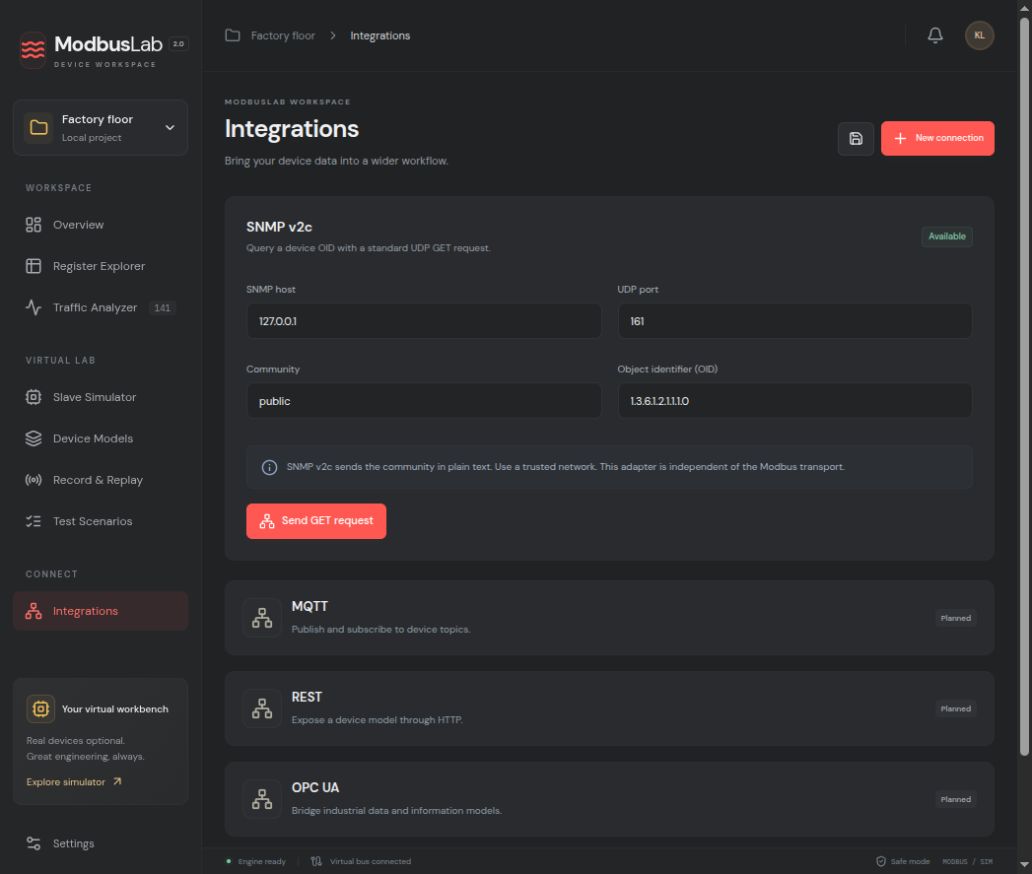Click the MQTT card title
The width and height of the screenshot is (1032, 874).
click(x=309, y=606)
